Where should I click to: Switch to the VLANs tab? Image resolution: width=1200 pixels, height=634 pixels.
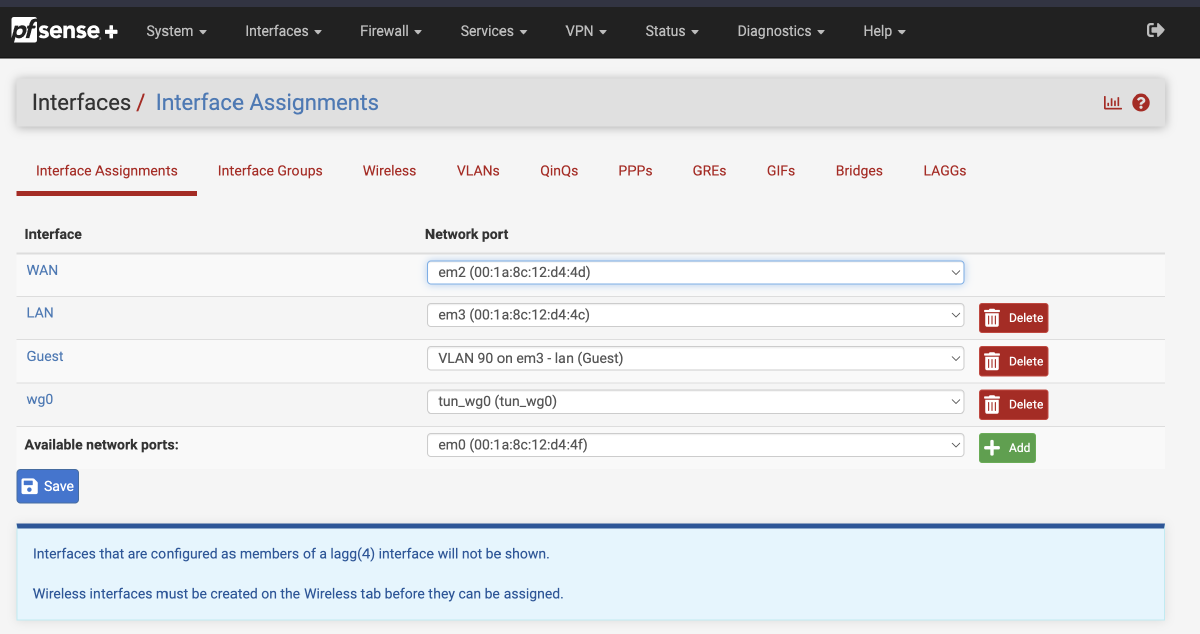(x=477, y=171)
